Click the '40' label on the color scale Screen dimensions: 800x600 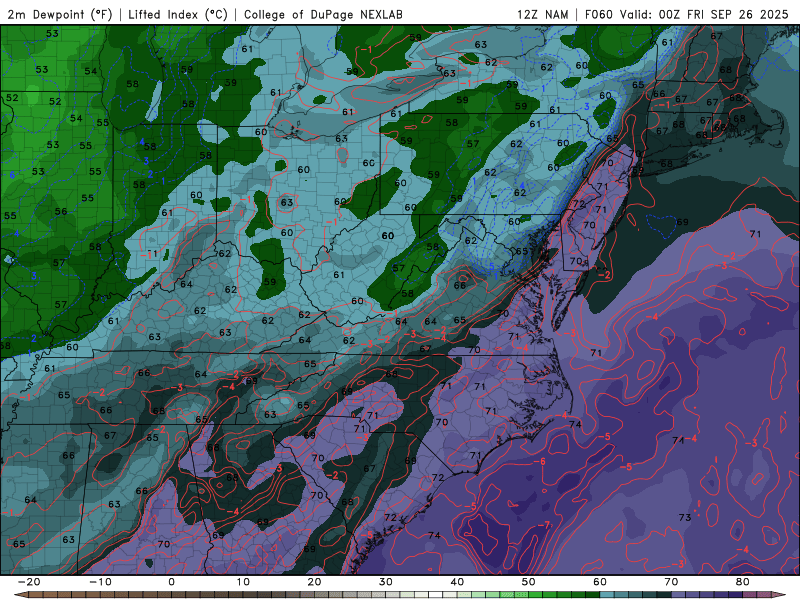tap(457, 582)
